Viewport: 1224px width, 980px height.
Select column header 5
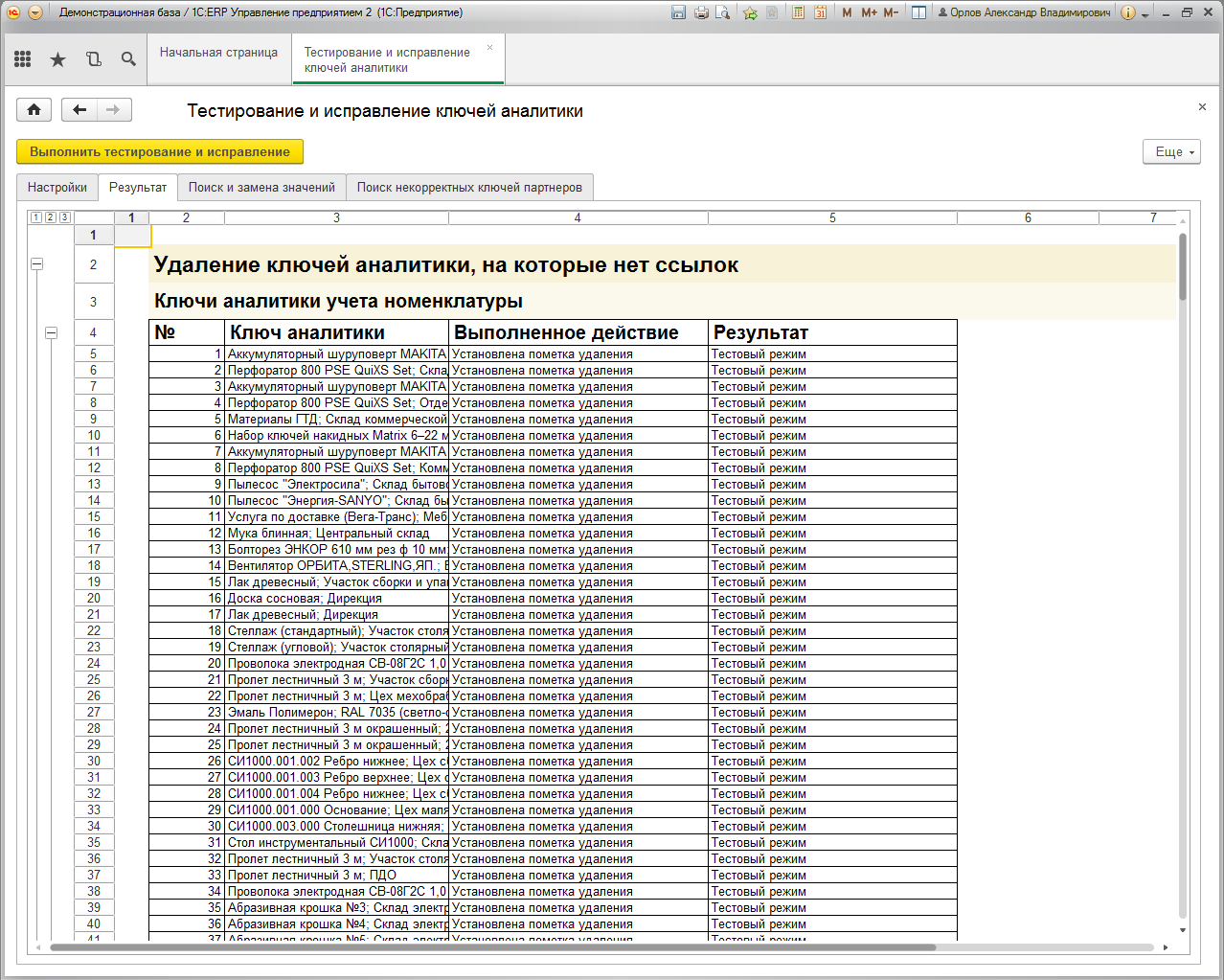click(x=832, y=217)
